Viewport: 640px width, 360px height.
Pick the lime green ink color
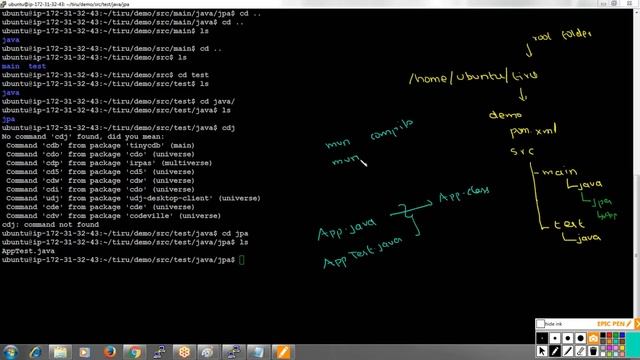point(609,354)
